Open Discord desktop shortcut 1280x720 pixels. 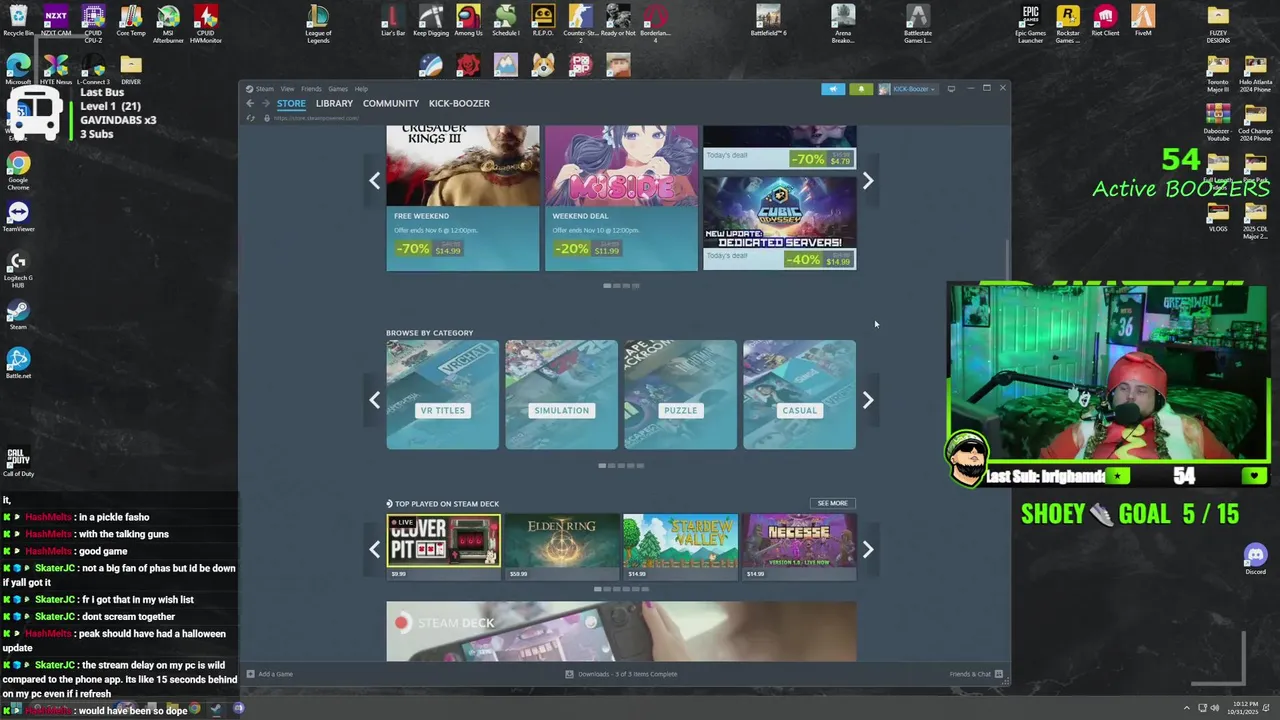coord(1255,558)
